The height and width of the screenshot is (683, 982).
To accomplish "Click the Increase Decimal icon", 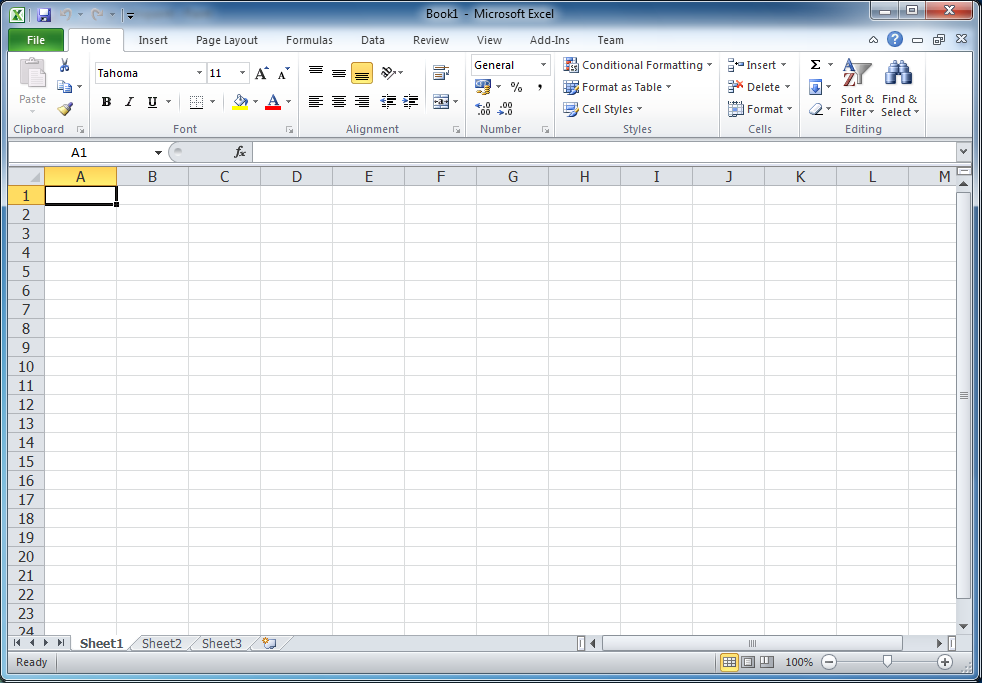I will pyautogui.click(x=483, y=109).
